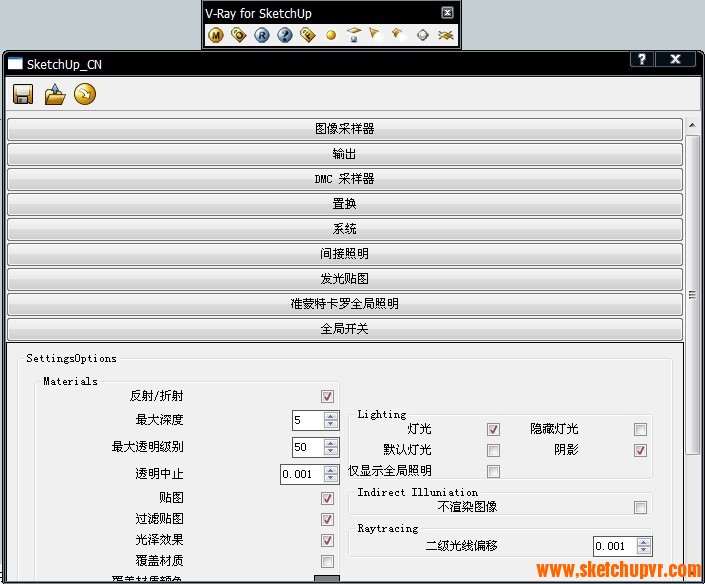Screen dimensions: 705x584
Task: Click the save settings floppy disk icon
Action: [23, 94]
